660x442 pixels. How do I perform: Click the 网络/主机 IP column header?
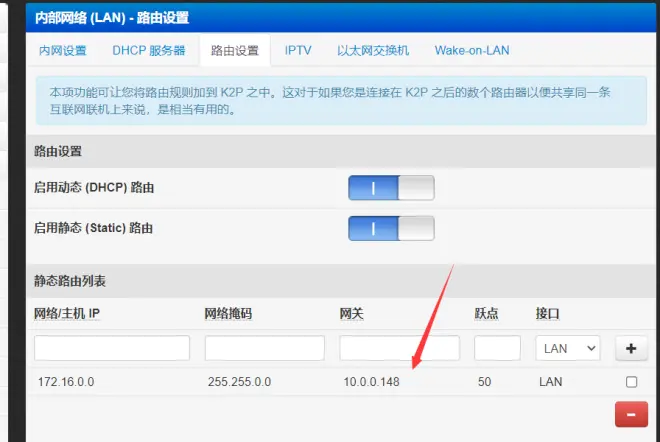coord(67,314)
